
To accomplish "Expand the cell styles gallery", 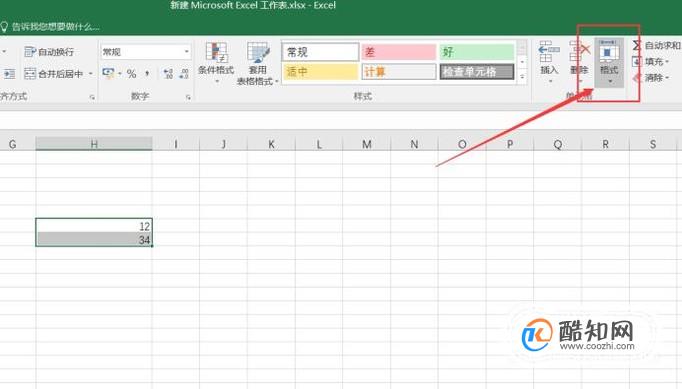I will point(522,76).
